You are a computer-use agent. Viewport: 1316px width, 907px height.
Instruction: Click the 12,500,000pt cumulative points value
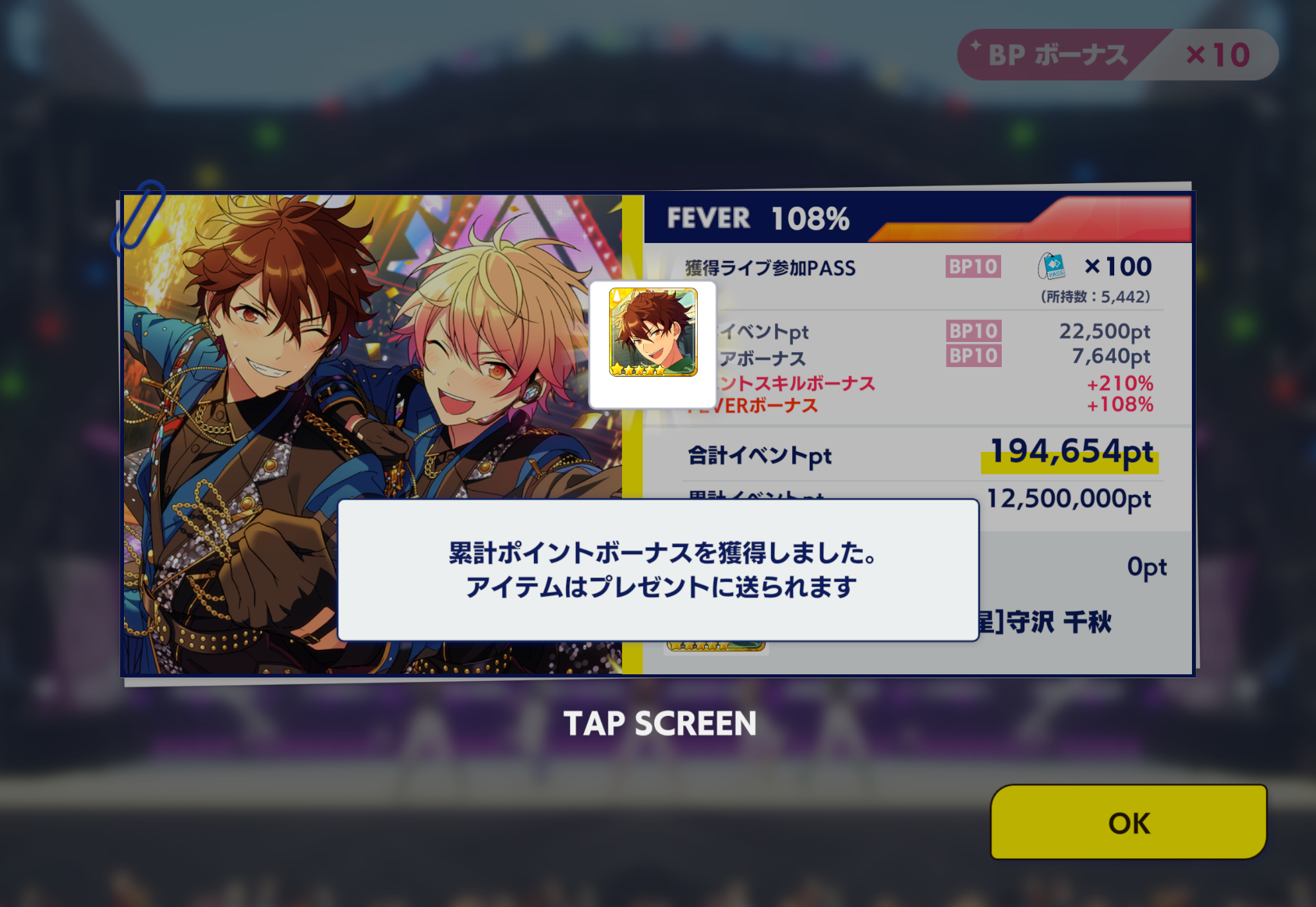[1069, 499]
